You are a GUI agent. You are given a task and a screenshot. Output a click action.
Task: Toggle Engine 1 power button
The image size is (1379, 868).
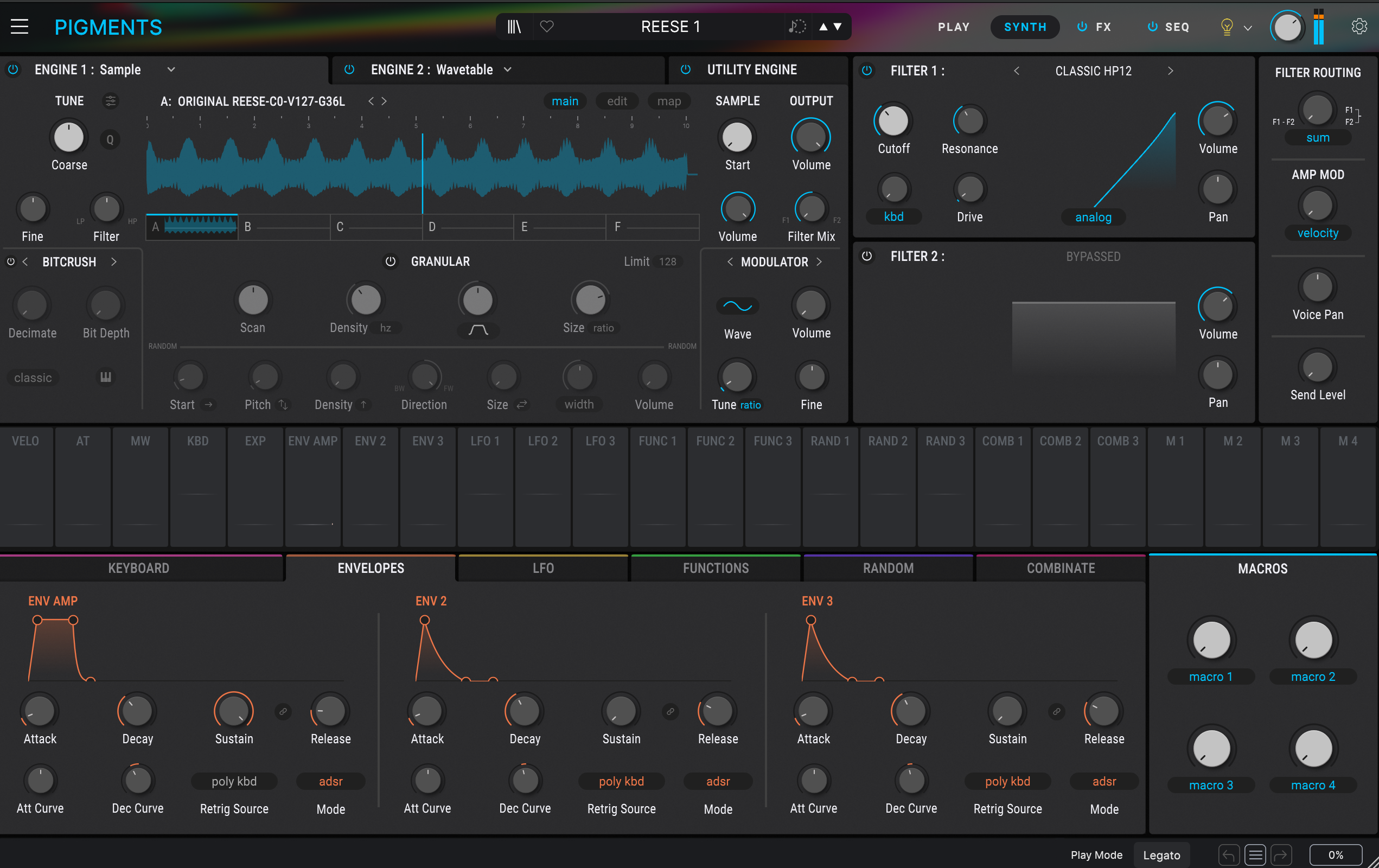[x=13, y=69]
